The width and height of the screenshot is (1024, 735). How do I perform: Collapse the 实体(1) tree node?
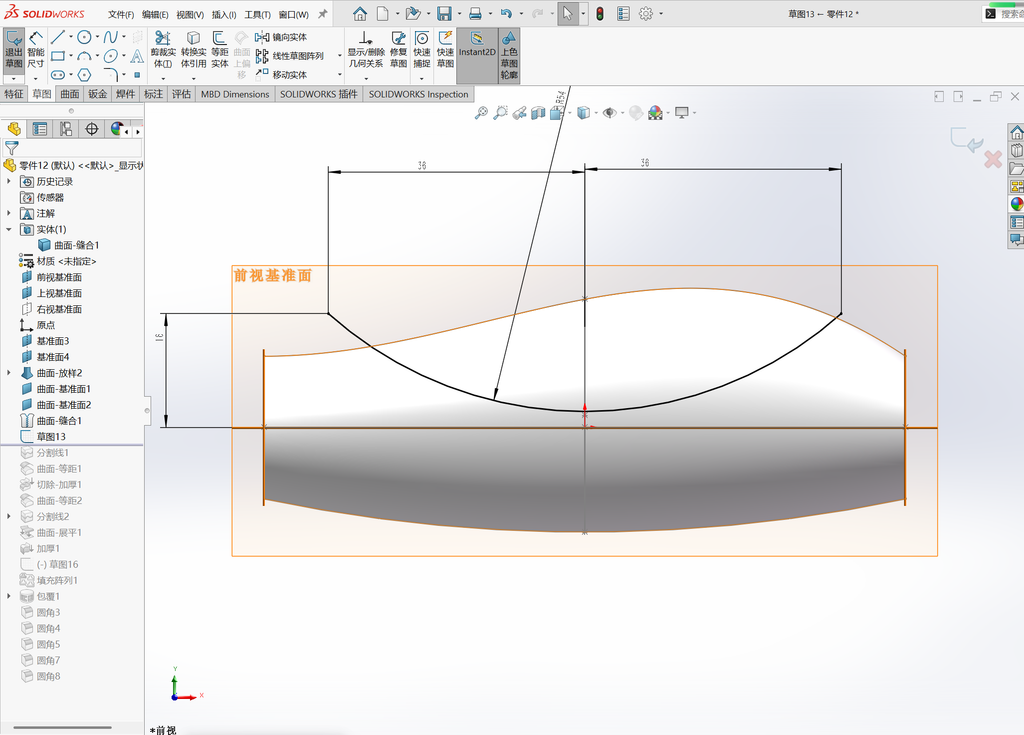coord(8,229)
